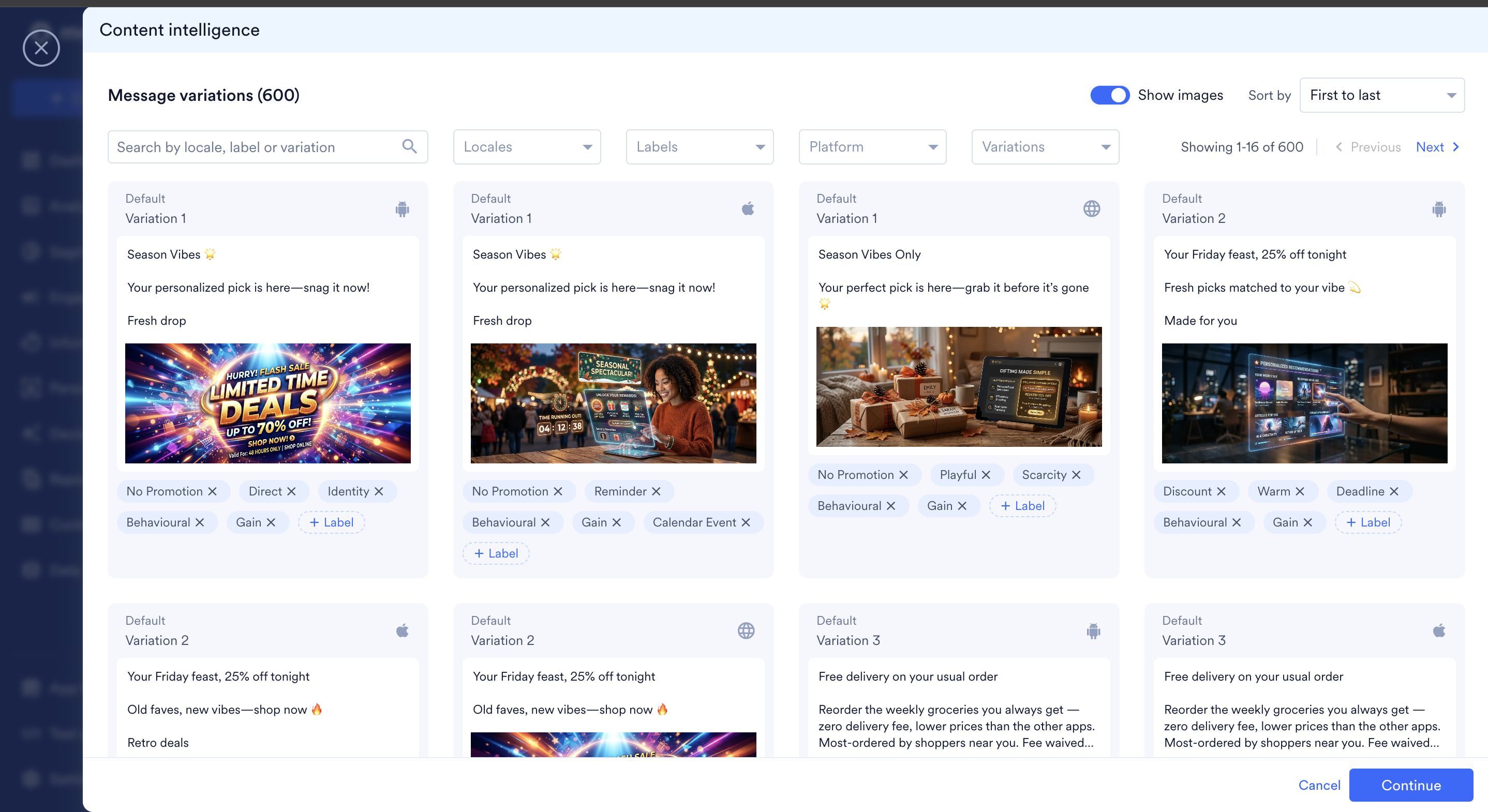Add label on Made for you card
This screenshot has height=812, width=1488.
coord(1368,523)
